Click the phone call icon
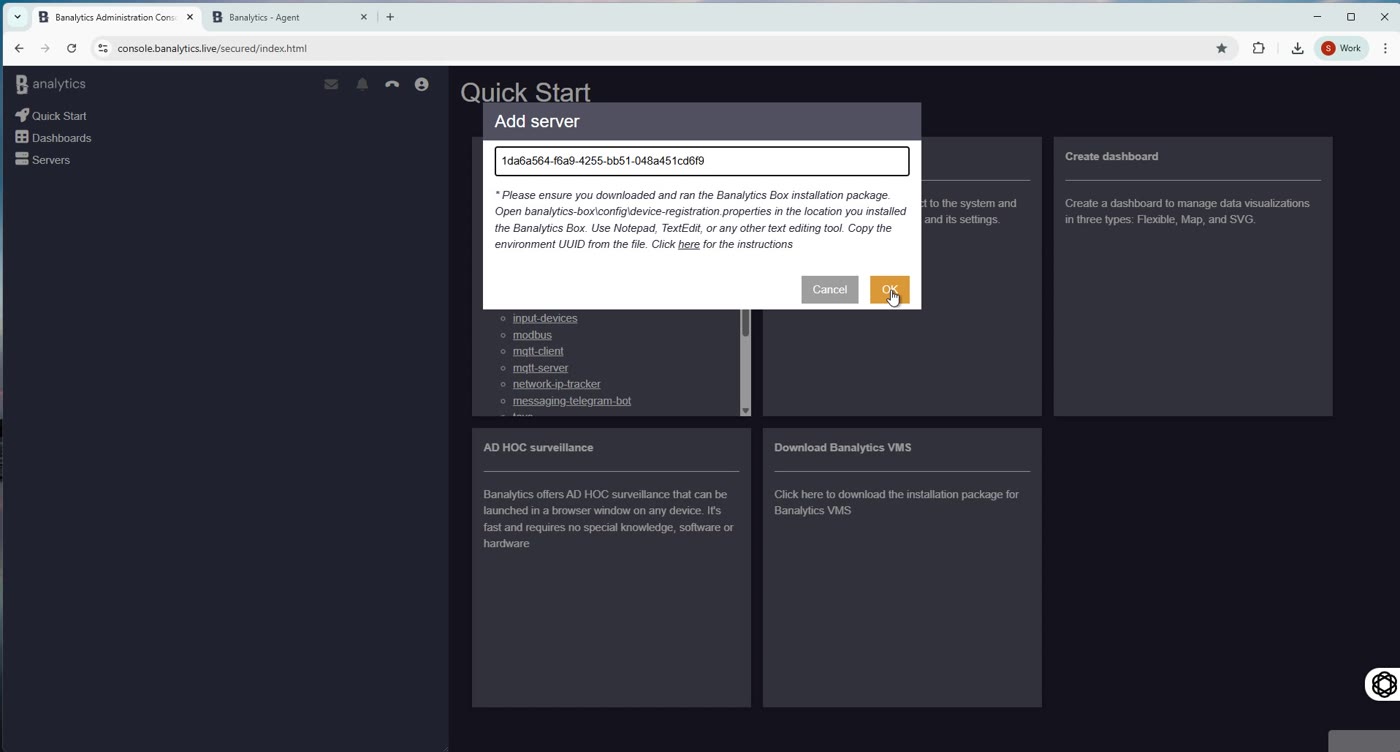Screen dimensions: 1400x752 [392, 85]
